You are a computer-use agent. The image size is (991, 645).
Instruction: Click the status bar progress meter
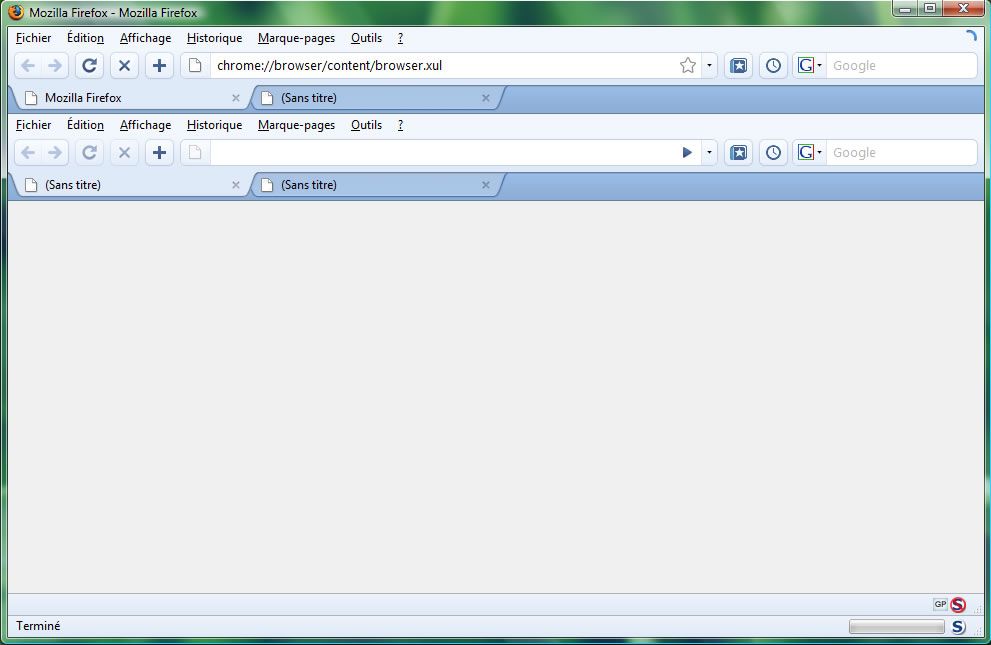(896, 627)
